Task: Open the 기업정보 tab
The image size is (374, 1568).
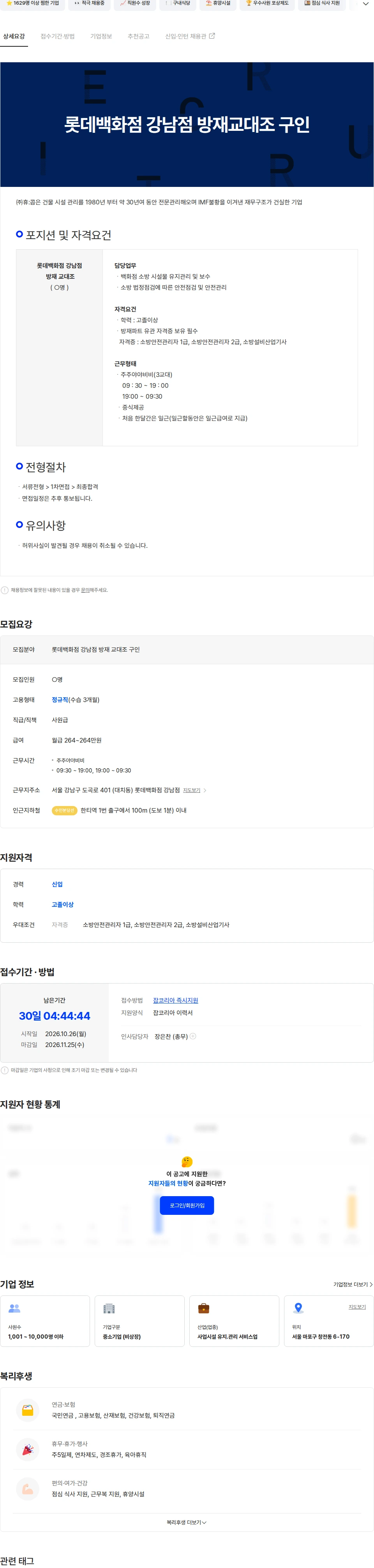Action: coord(101,37)
